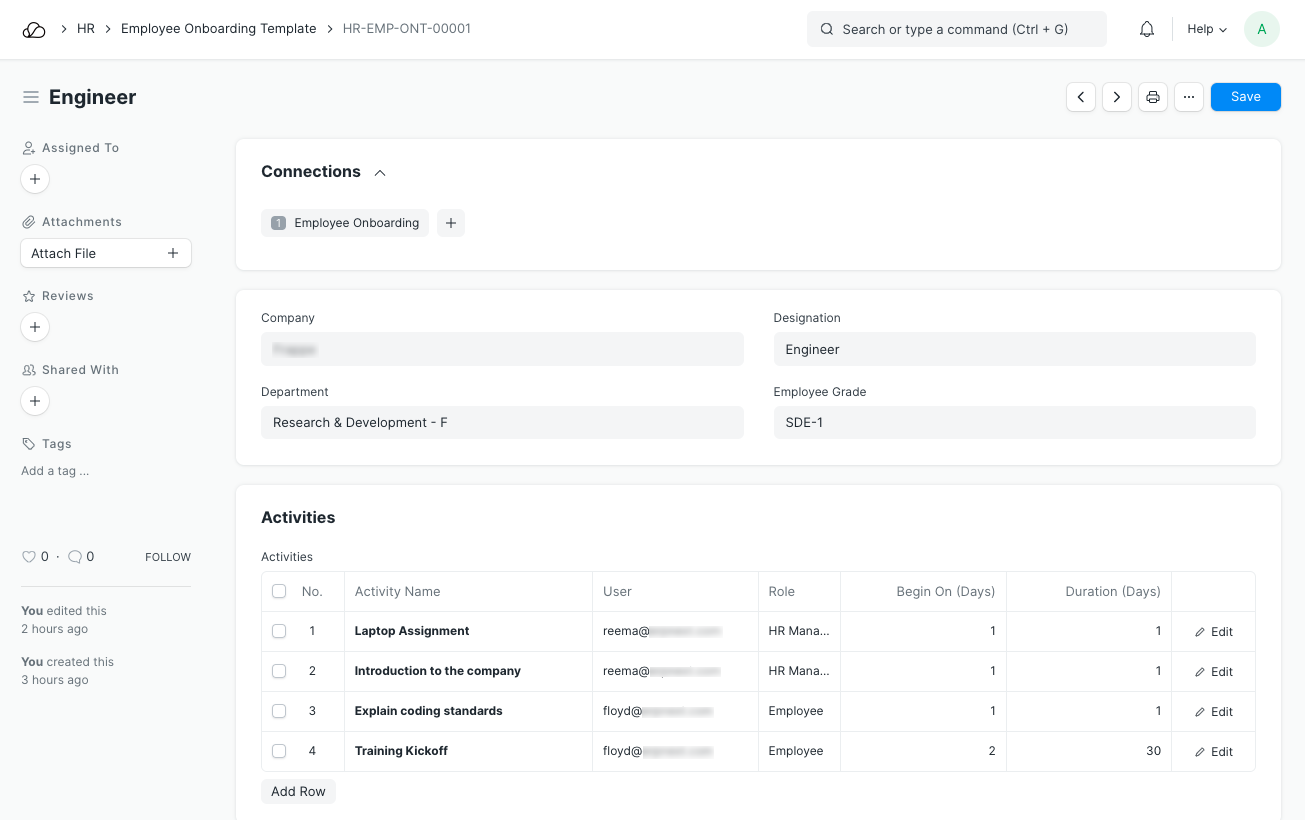Toggle select-all checkbox in Activities header
1305x820 pixels.
coord(279,591)
